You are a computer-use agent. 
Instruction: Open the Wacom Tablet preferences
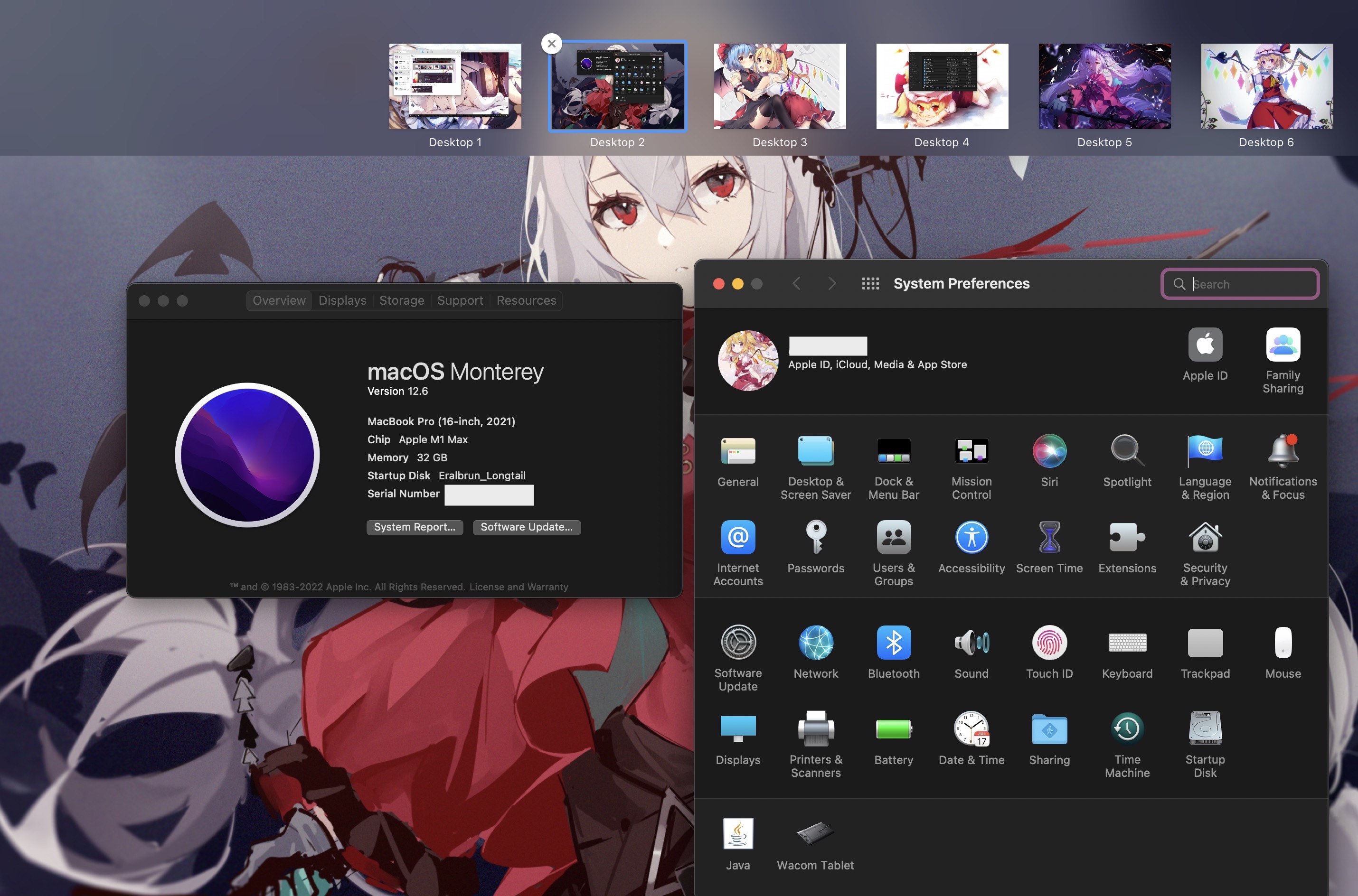click(815, 834)
